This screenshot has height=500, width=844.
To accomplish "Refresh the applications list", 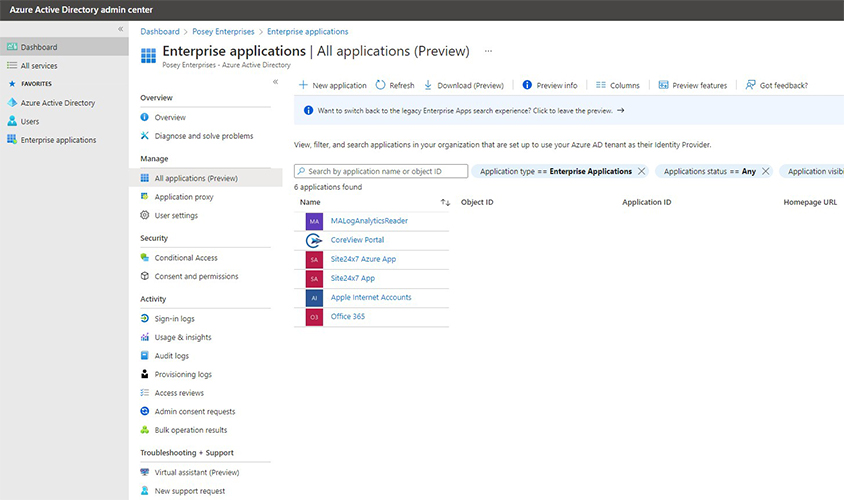I will tap(395, 85).
